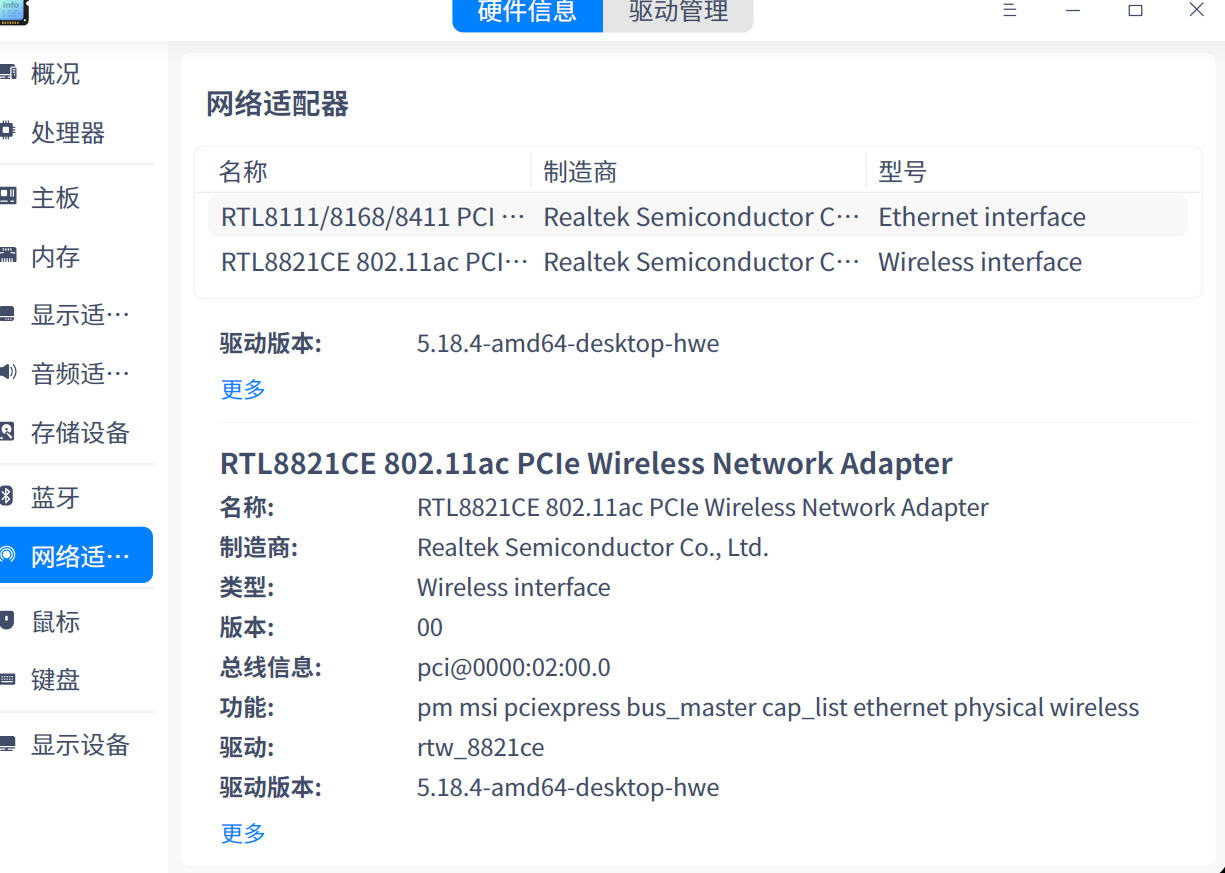This screenshot has height=873, width=1225.
Task: Open the 内存 memory section
Action: coord(55,256)
